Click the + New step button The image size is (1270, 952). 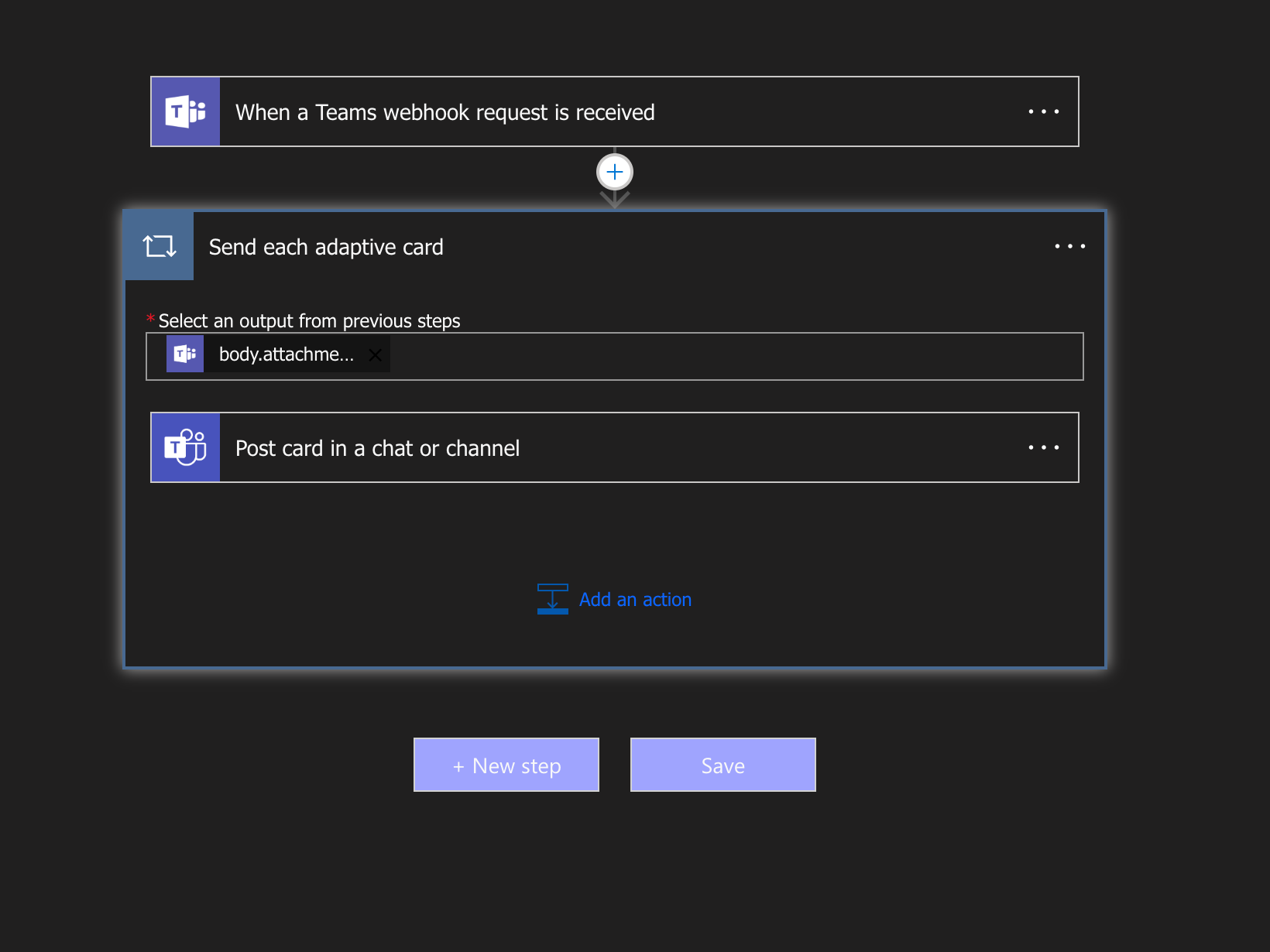(x=506, y=765)
